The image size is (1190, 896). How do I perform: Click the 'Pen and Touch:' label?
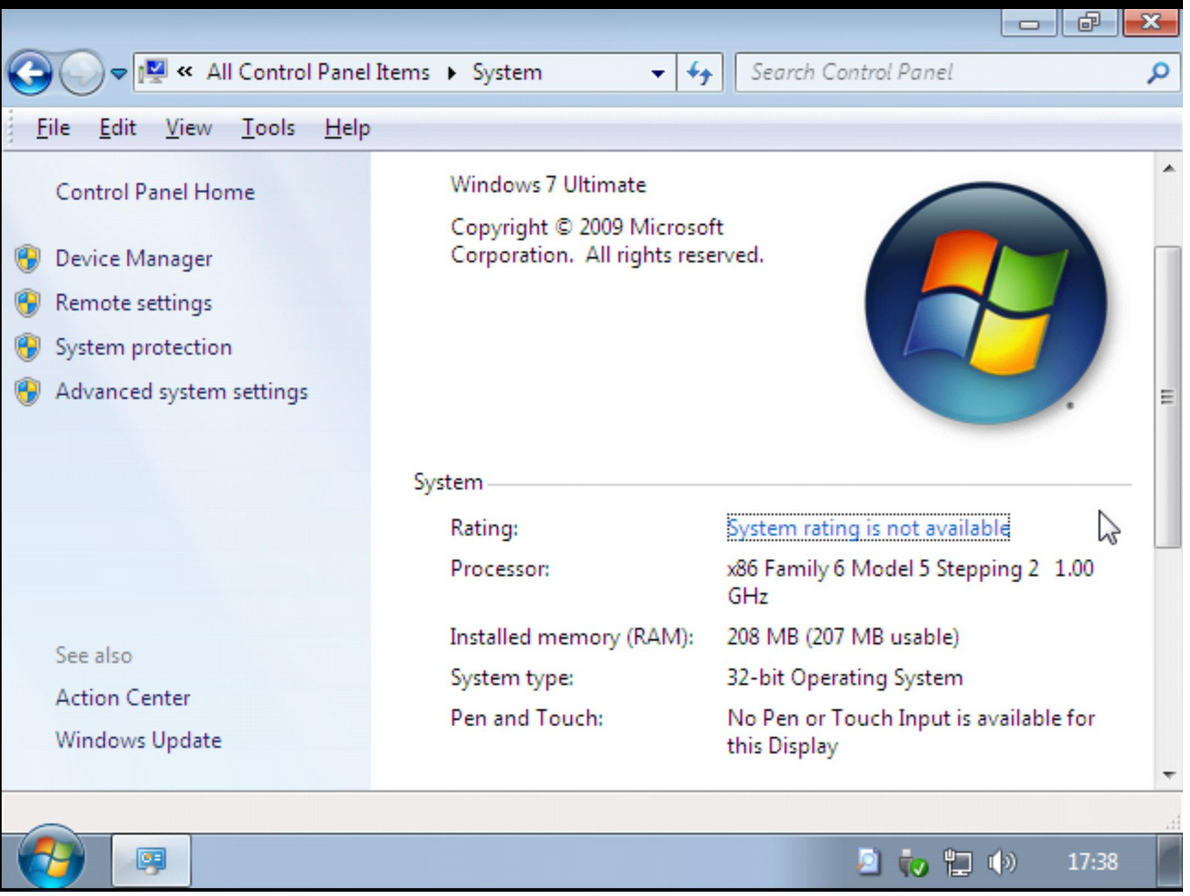[x=526, y=718]
